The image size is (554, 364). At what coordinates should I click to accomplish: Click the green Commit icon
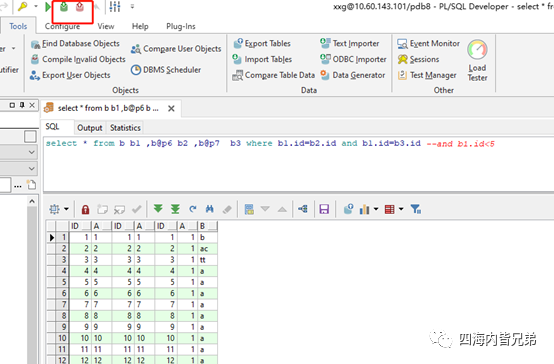click(x=64, y=6)
